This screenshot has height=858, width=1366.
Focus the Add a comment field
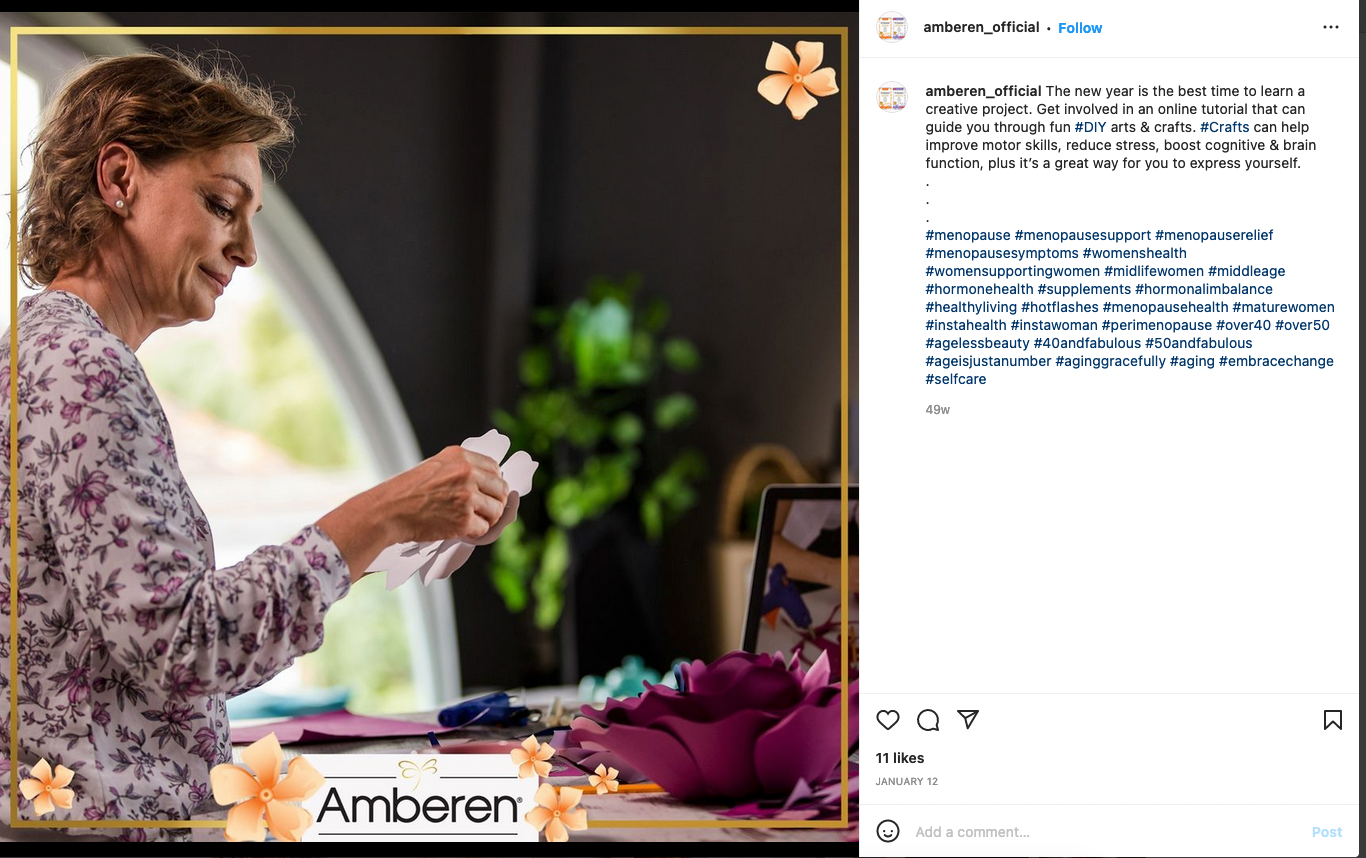pyautogui.click(x=1105, y=832)
